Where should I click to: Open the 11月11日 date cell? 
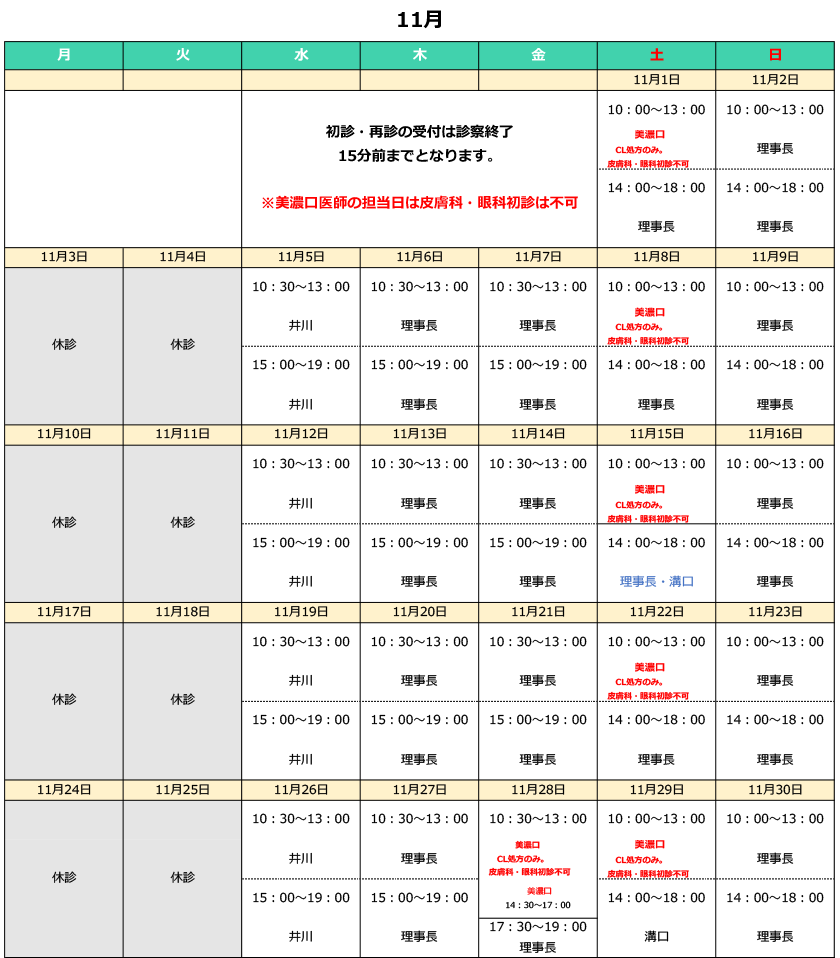pyautogui.click(x=181, y=434)
